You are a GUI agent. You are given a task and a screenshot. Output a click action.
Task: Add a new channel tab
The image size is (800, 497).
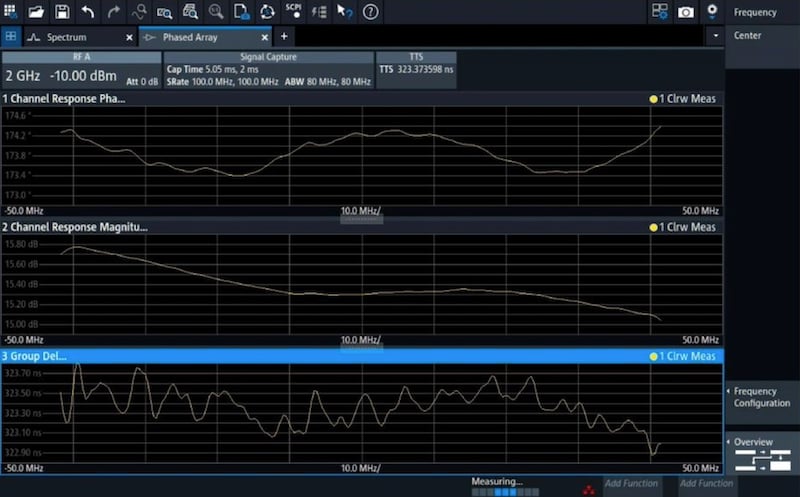pos(284,36)
